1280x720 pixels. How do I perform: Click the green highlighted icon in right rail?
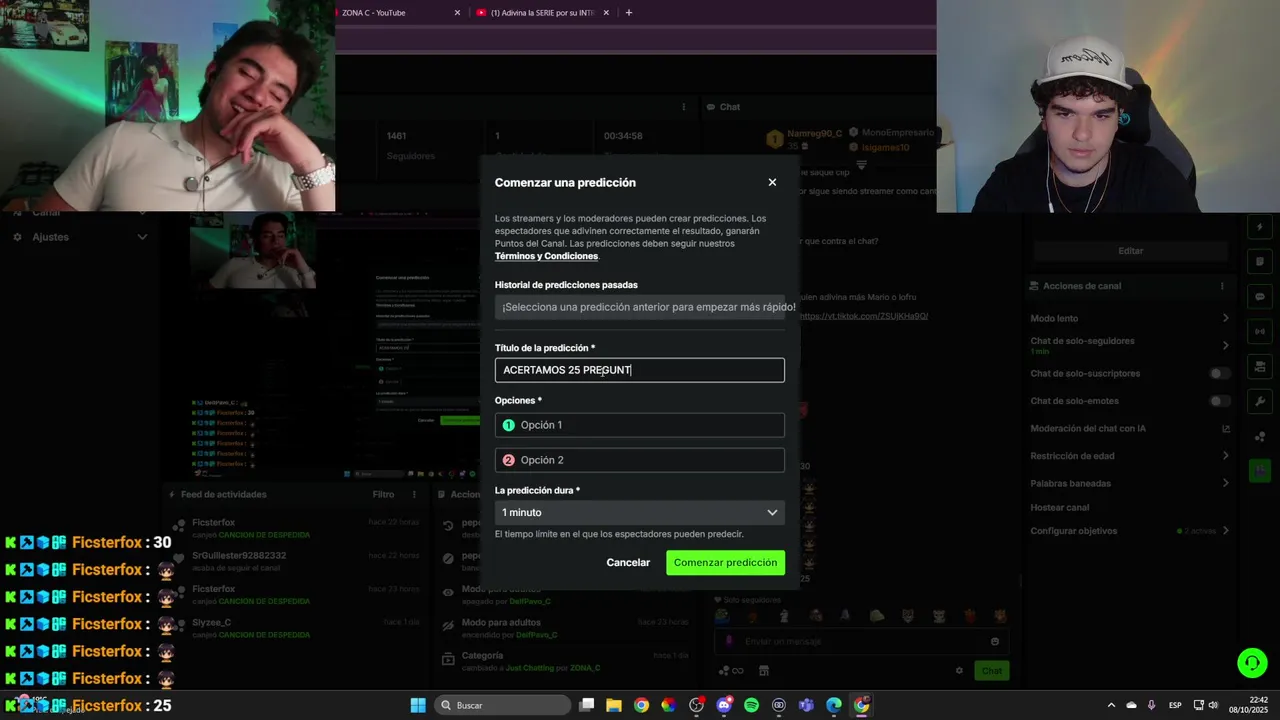tap(1259, 470)
